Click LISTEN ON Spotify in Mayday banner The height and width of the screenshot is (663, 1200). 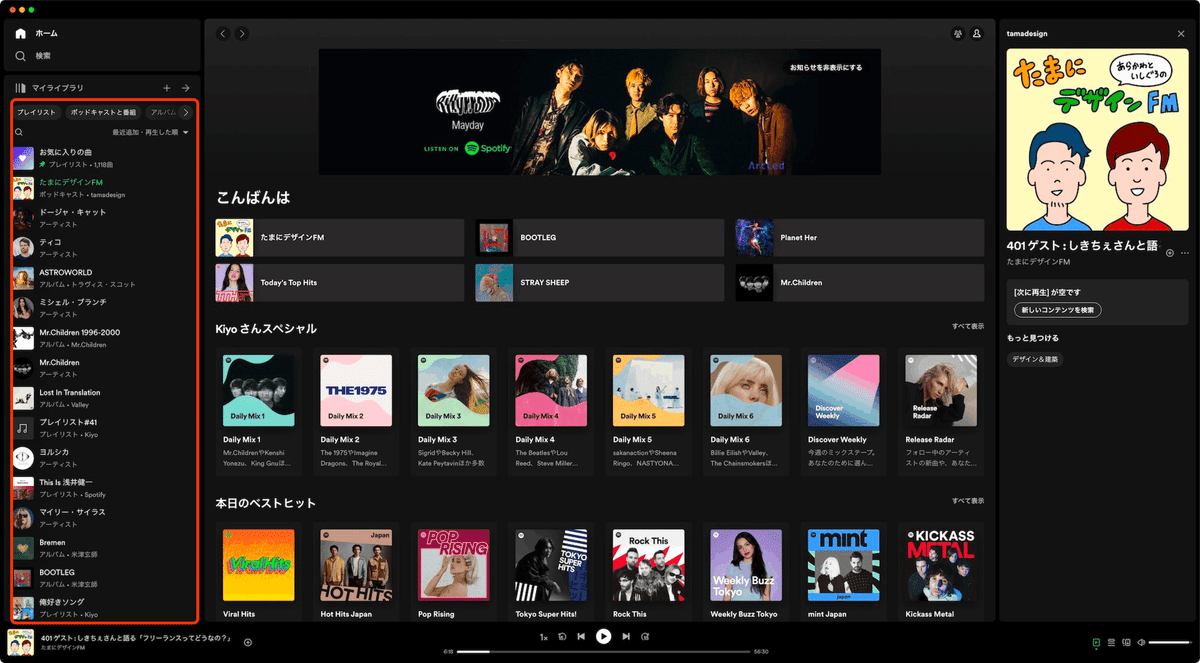467,148
